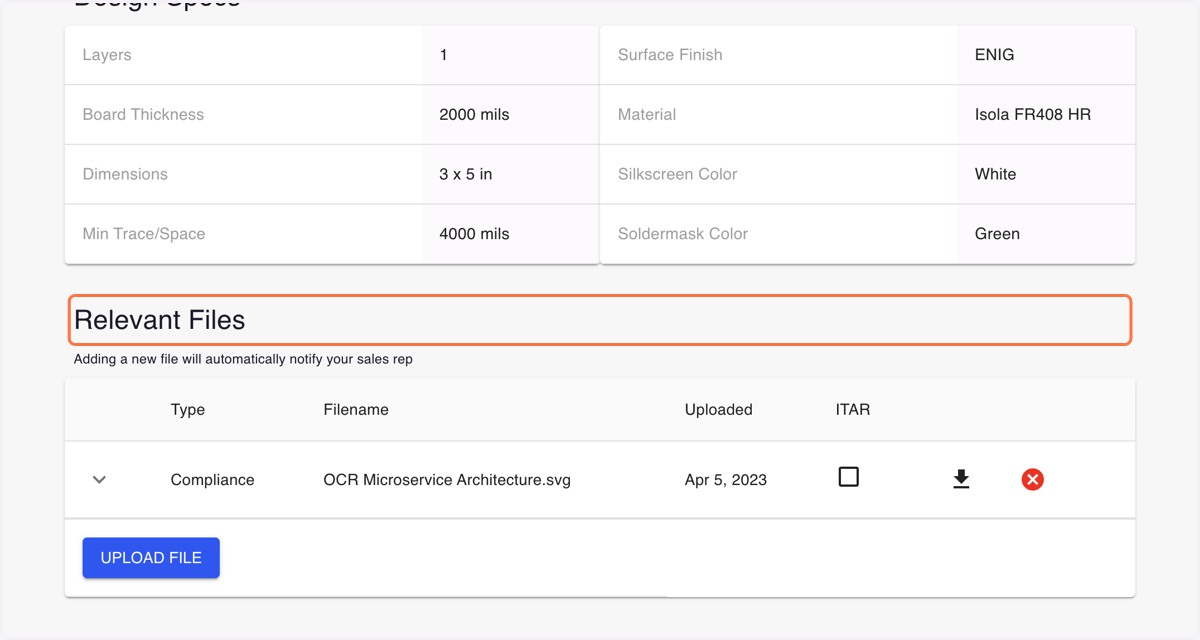The image size is (1200, 640).
Task: Click the Compliance type cell
Action: [213, 480]
